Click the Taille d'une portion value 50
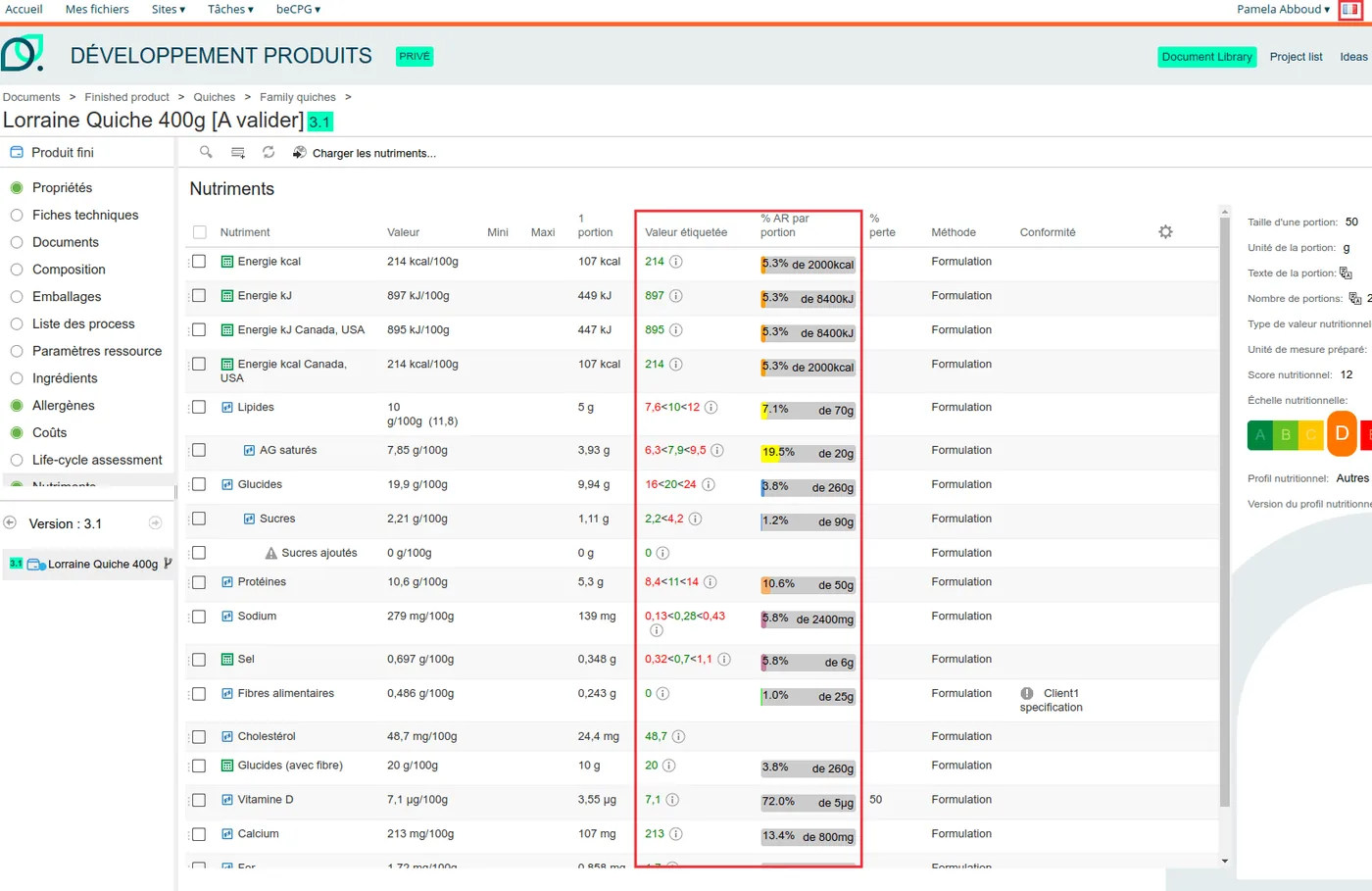The width and height of the screenshot is (1372, 891). [x=1351, y=223]
